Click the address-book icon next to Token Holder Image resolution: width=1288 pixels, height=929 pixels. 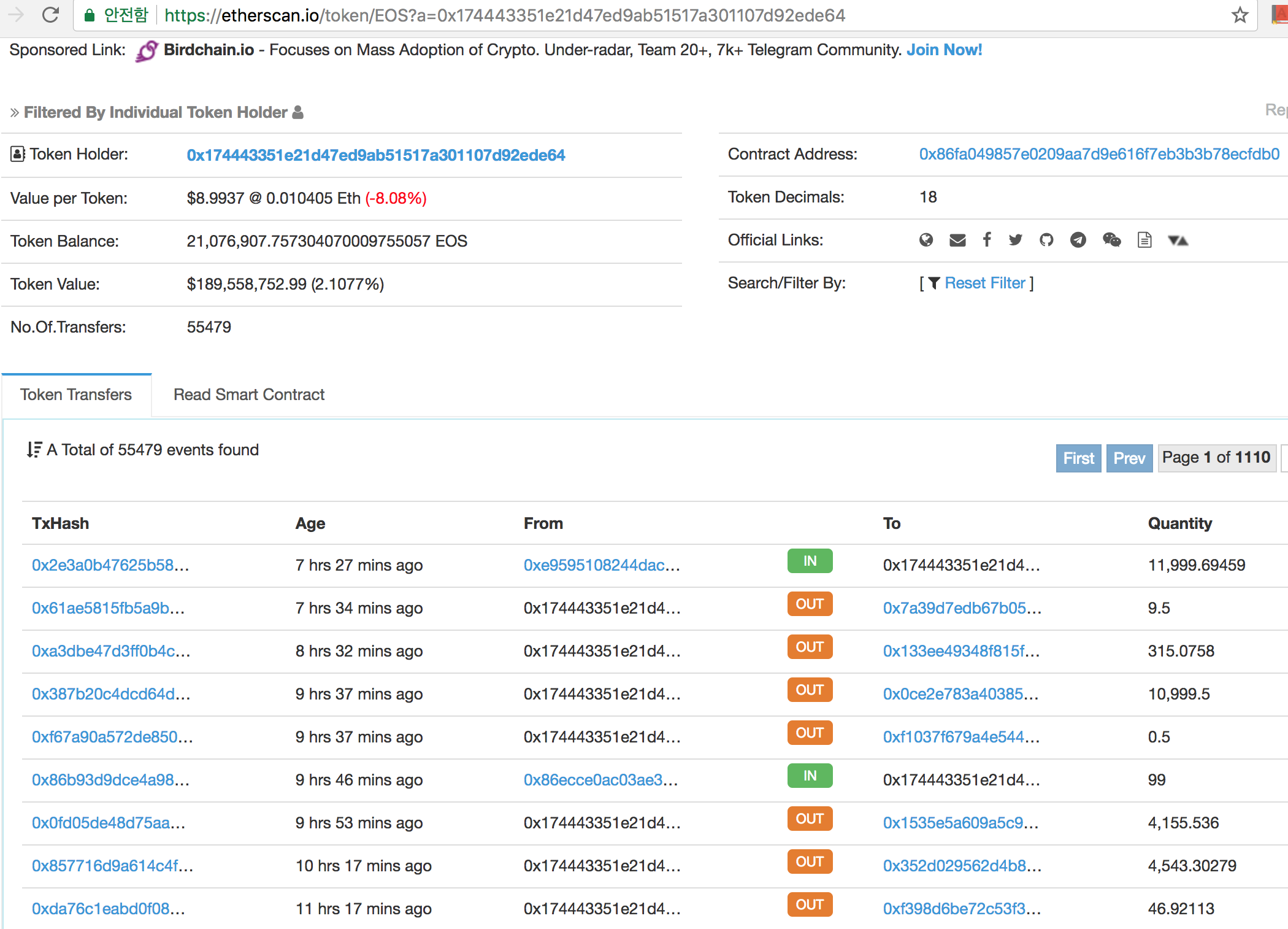[18, 154]
